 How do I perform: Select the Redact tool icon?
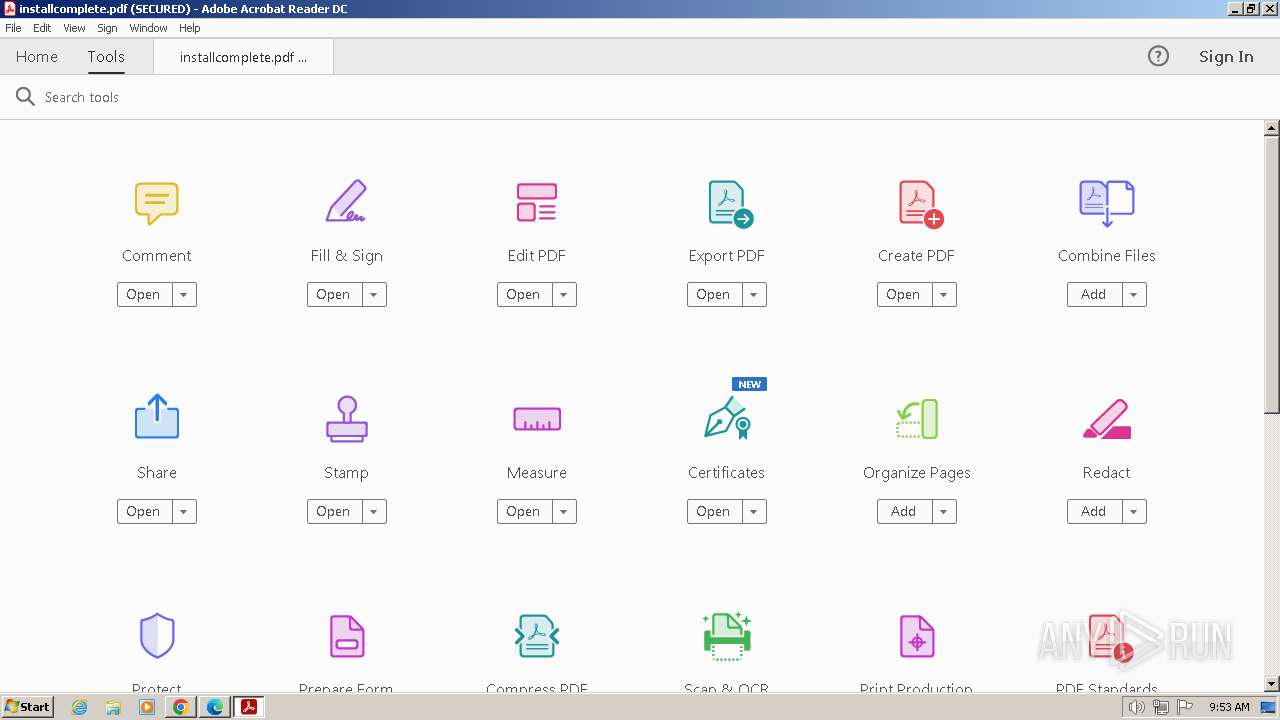1106,419
